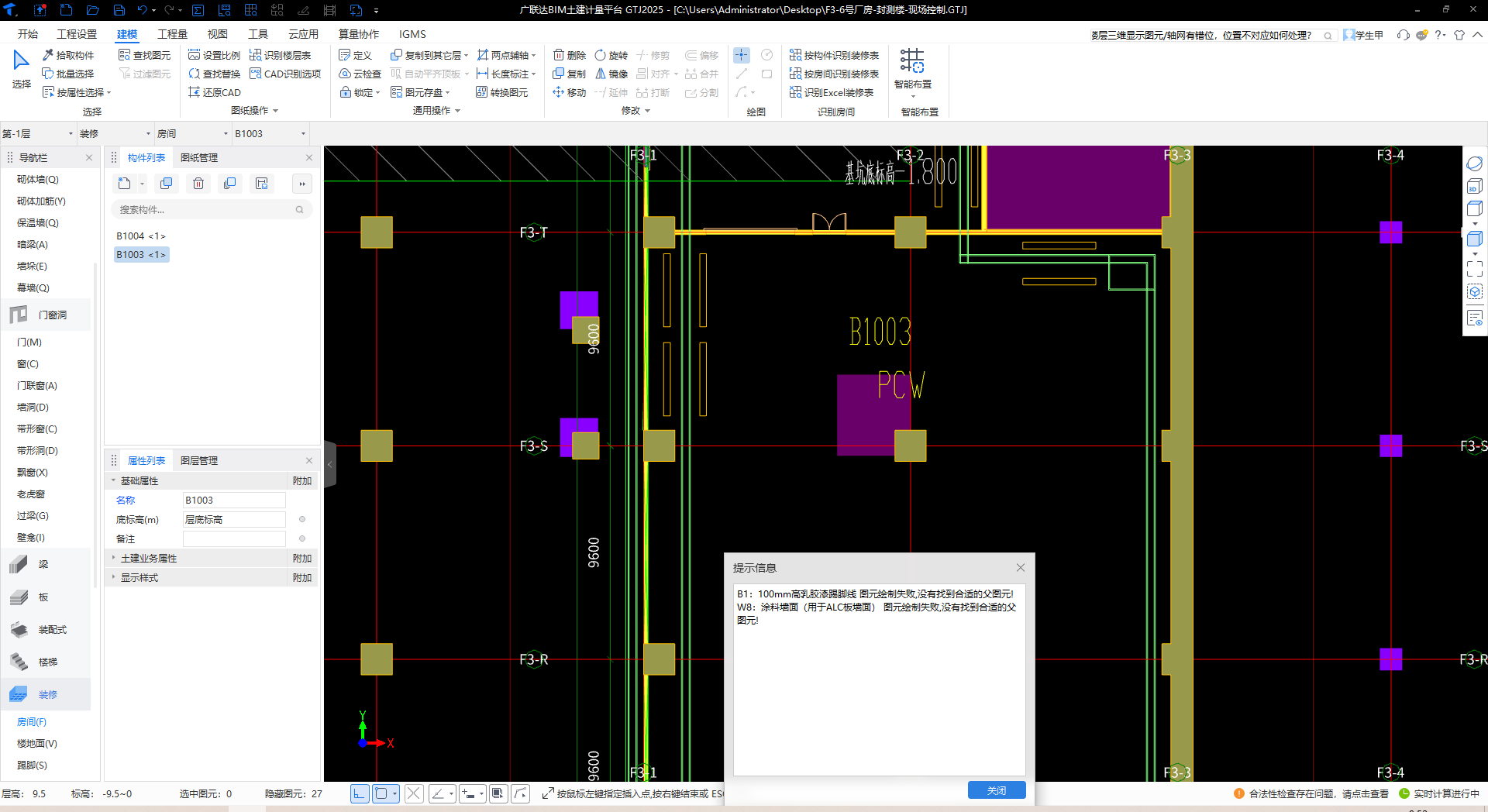Viewport: 1488px width, 812px height.
Task: Click the save icon in the quick-access toolbar
Action: click(119, 10)
